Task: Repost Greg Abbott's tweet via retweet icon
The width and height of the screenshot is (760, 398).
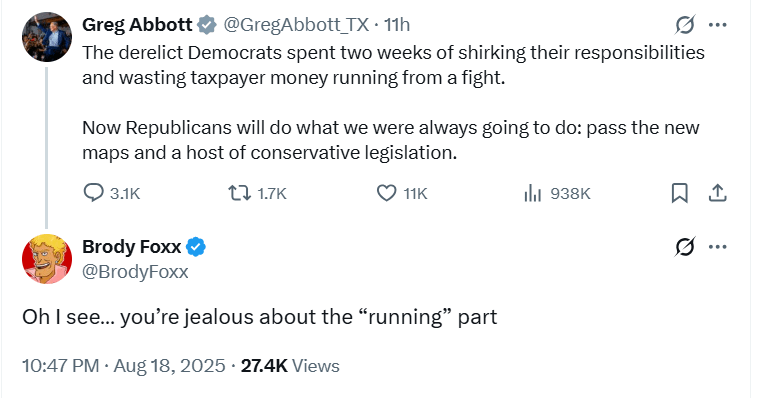Action: point(239,193)
